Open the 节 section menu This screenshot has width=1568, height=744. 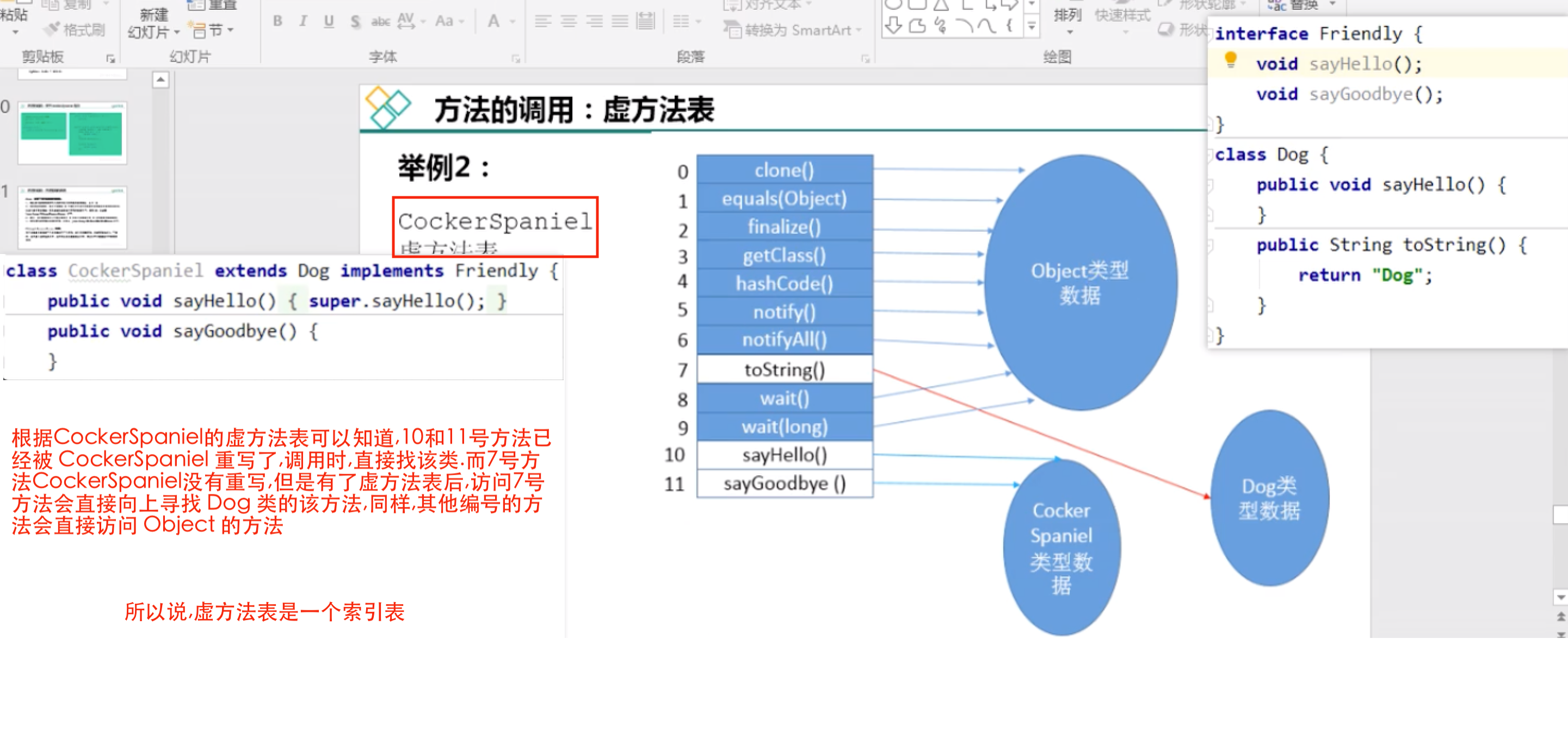pyautogui.click(x=213, y=29)
